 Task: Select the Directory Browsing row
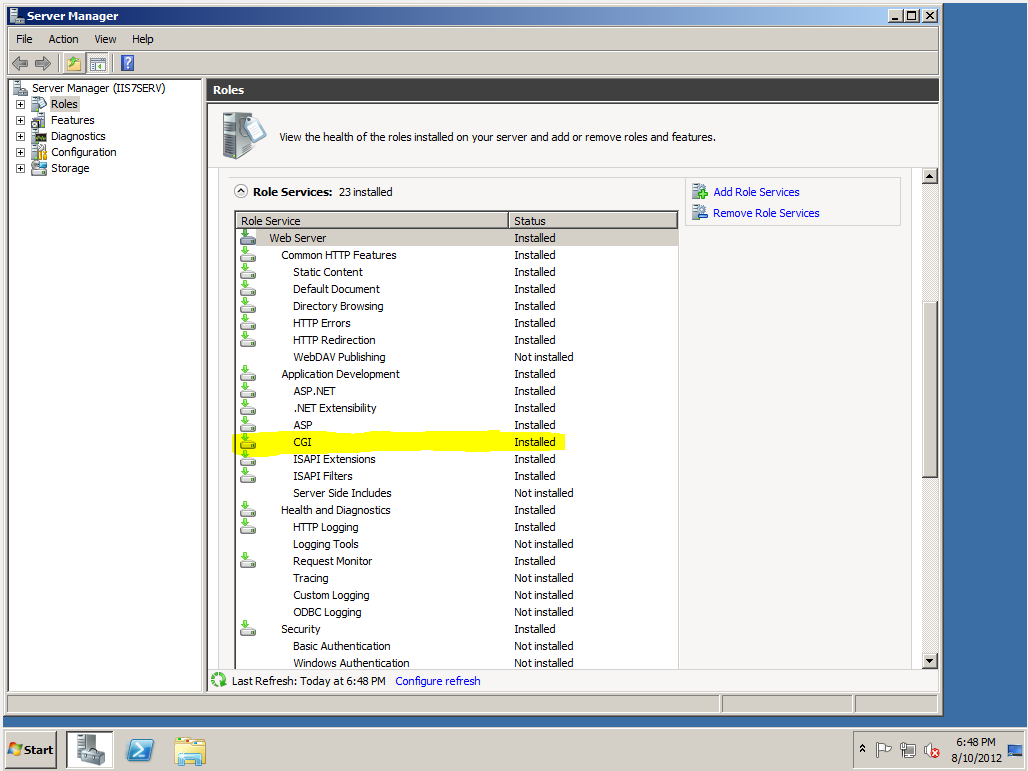[457, 306]
